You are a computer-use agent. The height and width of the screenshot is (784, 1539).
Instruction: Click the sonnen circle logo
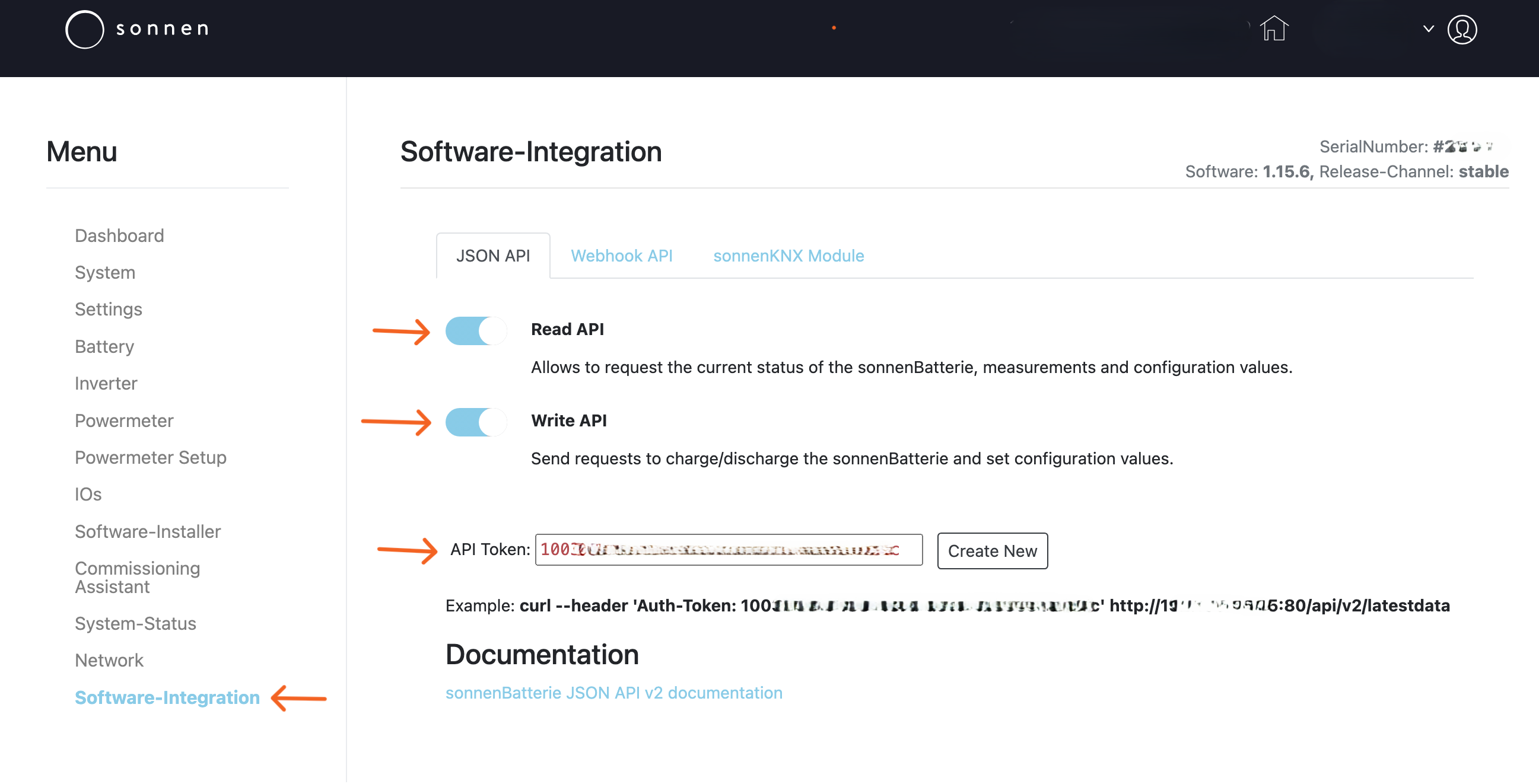pos(84,28)
